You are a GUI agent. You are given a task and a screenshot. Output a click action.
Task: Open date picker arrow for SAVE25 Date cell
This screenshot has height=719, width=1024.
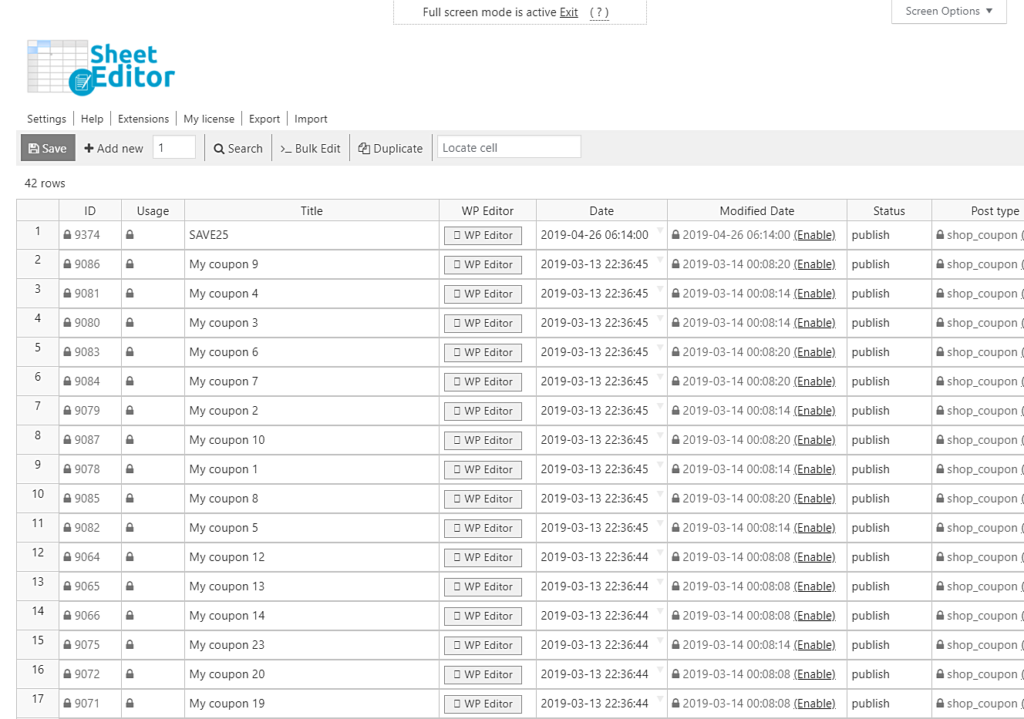[660, 231]
